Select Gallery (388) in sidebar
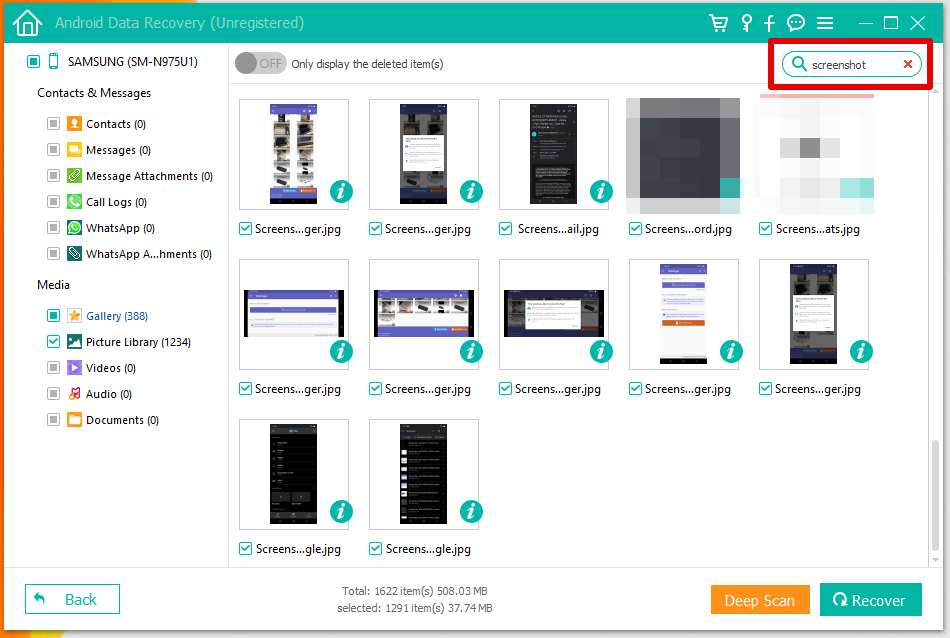This screenshot has height=638, width=950. pyautogui.click(x=116, y=316)
